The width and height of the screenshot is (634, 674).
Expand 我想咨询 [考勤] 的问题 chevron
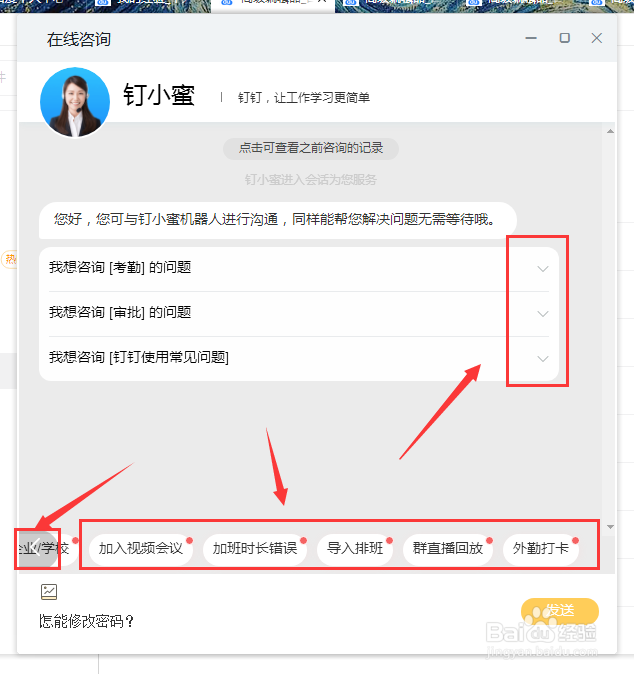(x=543, y=269)
